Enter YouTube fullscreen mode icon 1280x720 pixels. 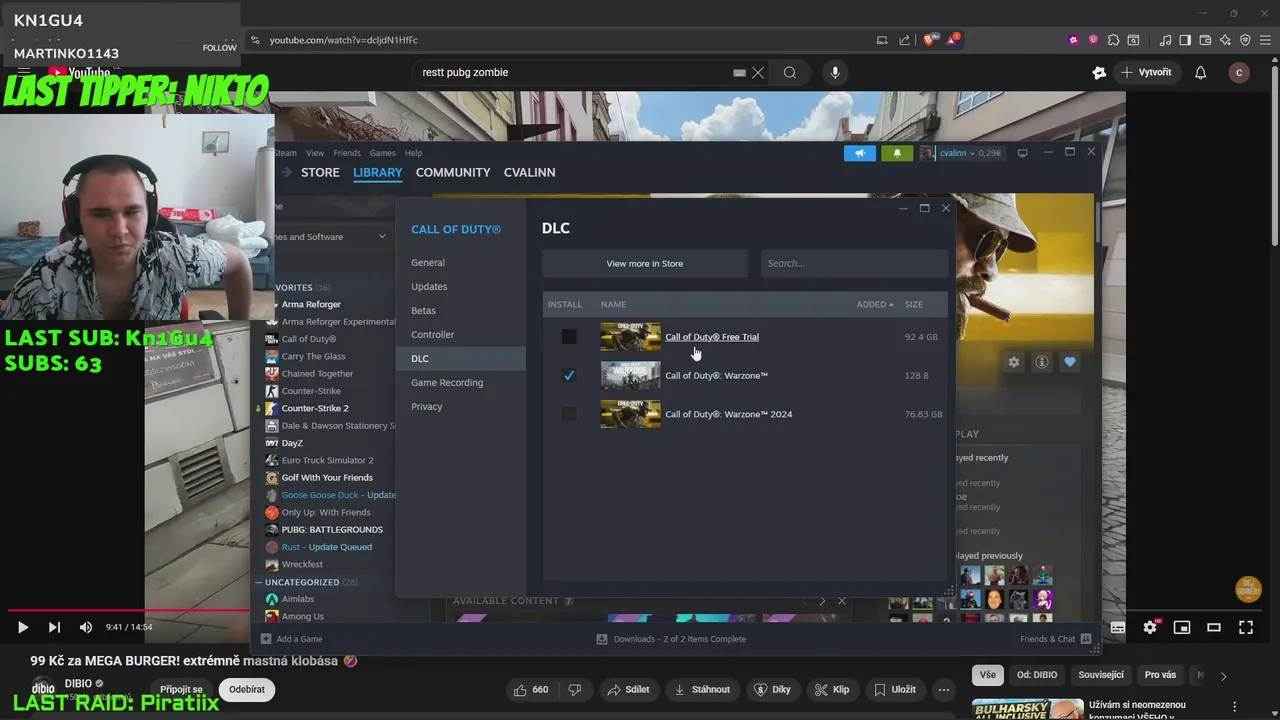tap(1246, 627)
